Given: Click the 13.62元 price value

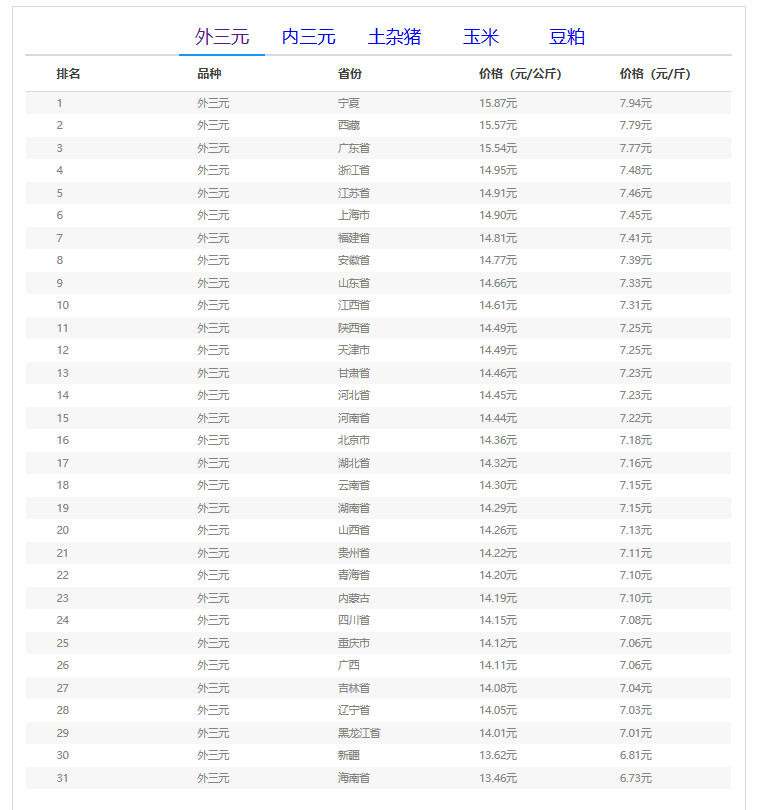Looking at the screenshot, I should (498, 755).
